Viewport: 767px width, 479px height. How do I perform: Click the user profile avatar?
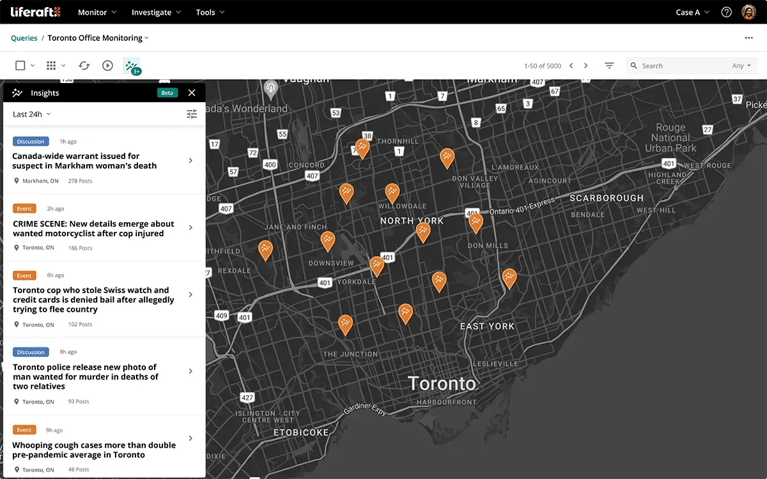coord(748,12)
